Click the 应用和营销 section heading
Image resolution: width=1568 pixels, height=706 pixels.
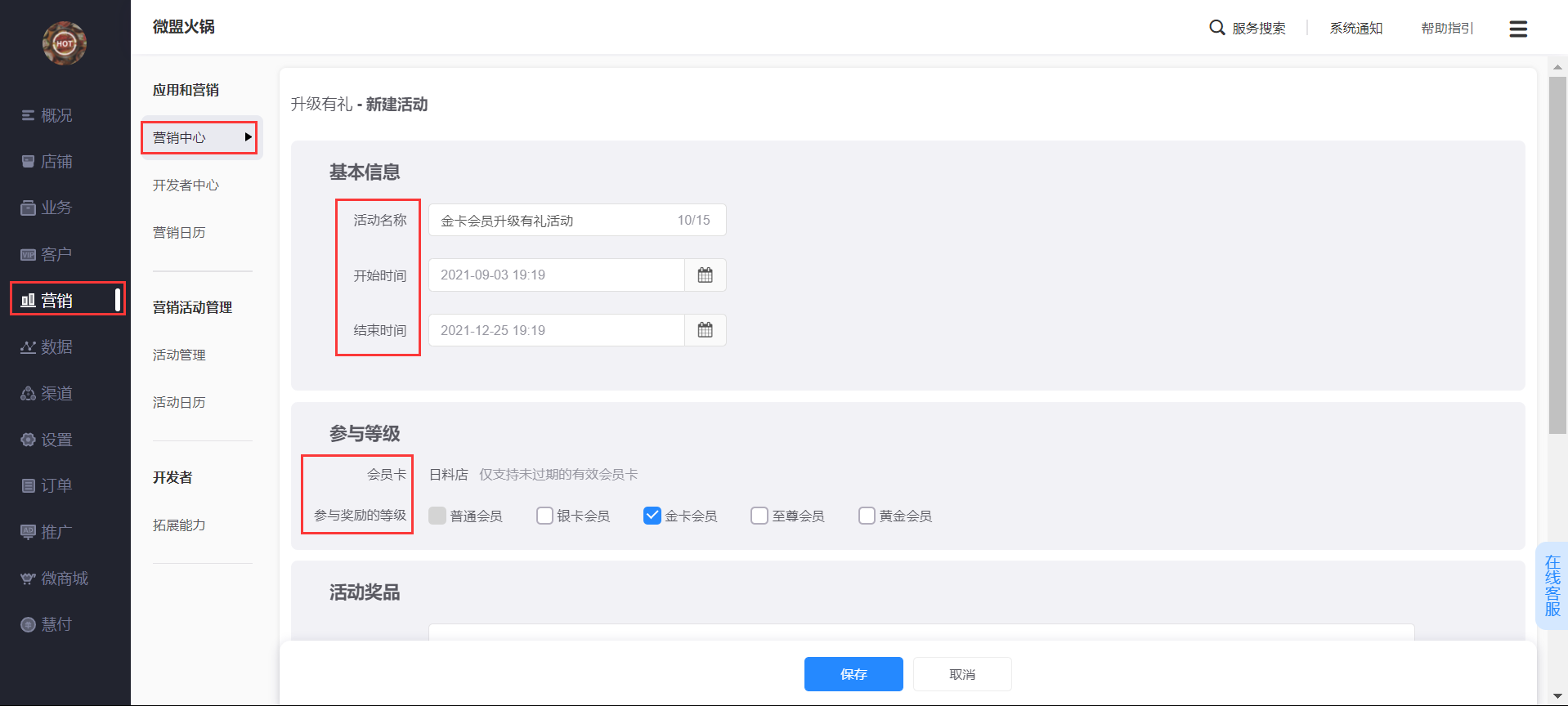pos(186,91)
